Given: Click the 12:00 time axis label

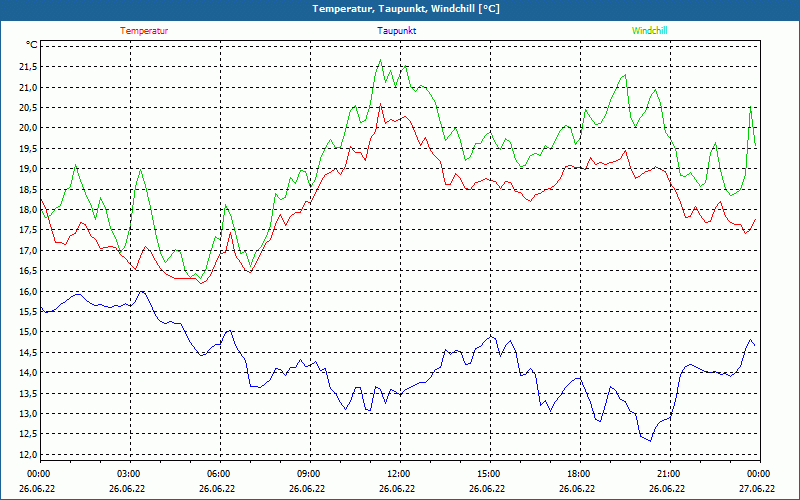Looking at the screenshot, I should tap(399, 474).
